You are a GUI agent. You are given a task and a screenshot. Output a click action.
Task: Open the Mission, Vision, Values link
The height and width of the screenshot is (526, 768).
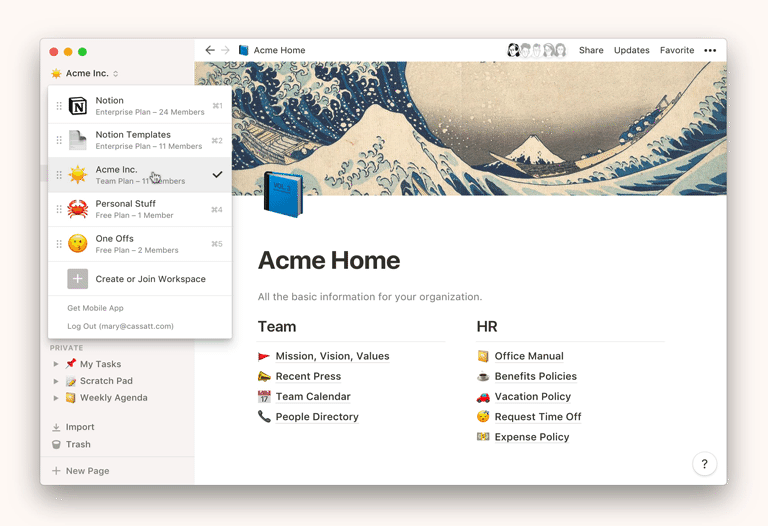tap(332, 356)
